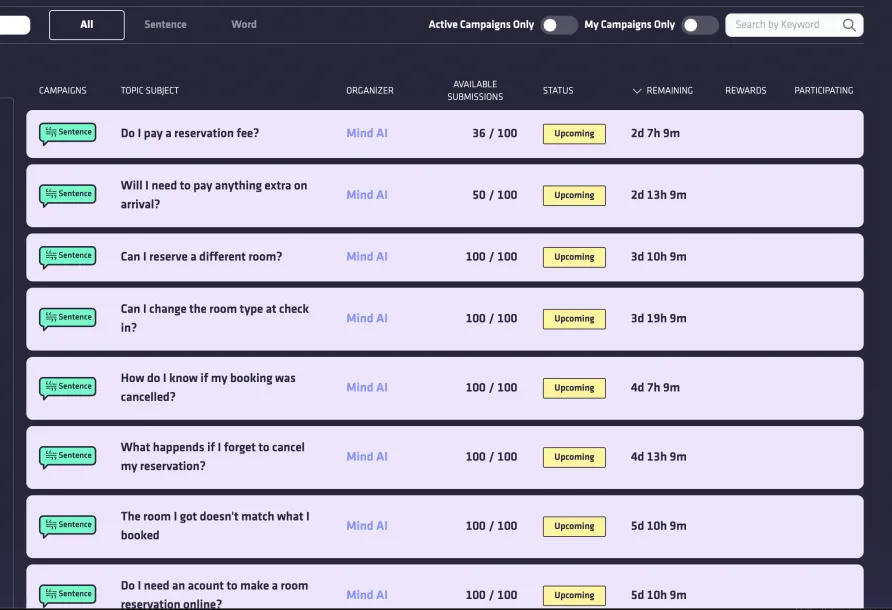Click the 50 / 100 submissions value
Image resolution: width=892 pixels, height=610 pixels.
pos(494,195)
